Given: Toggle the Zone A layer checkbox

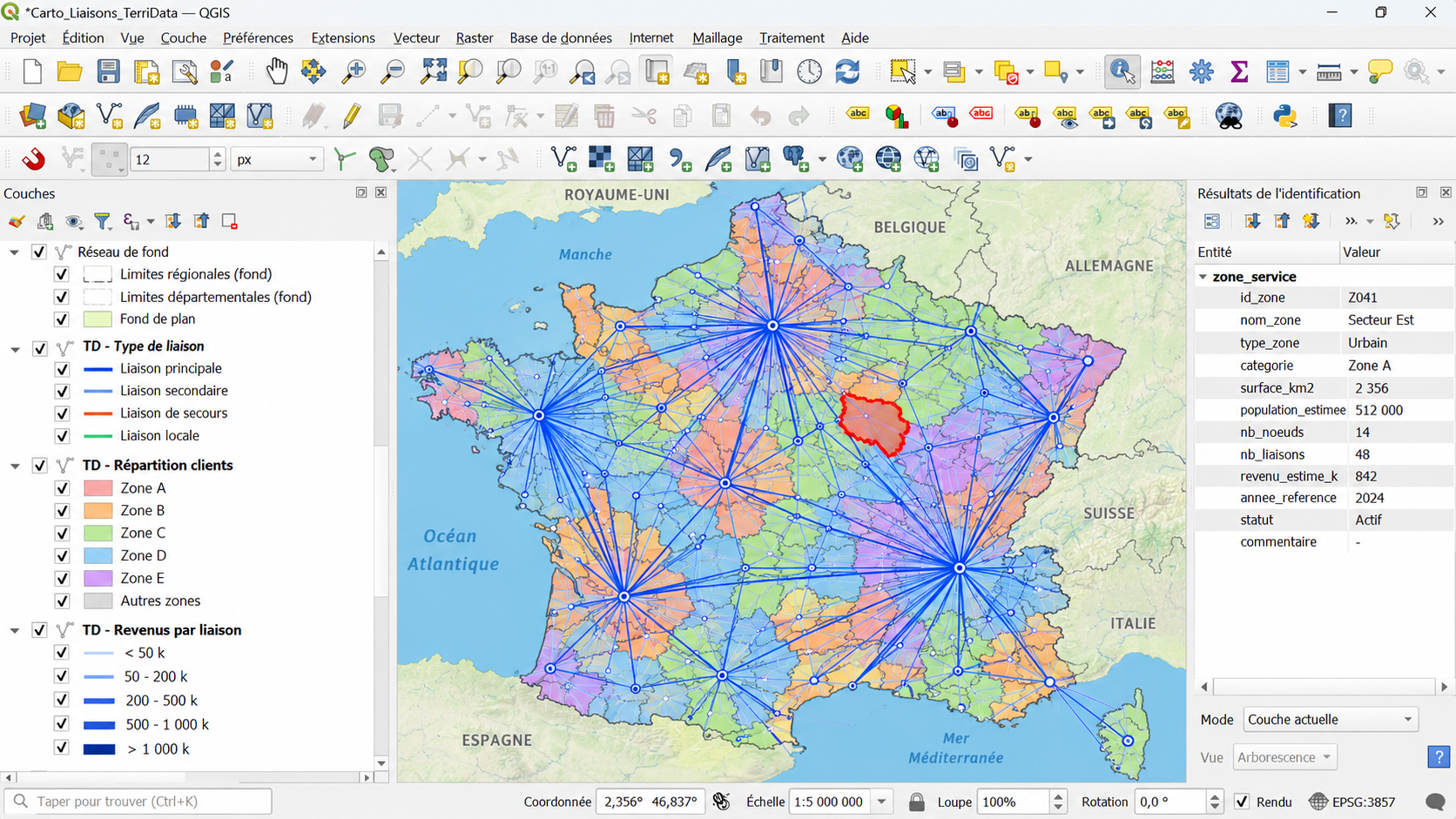Looking at the screenshot, I should (x=62, y=488).
